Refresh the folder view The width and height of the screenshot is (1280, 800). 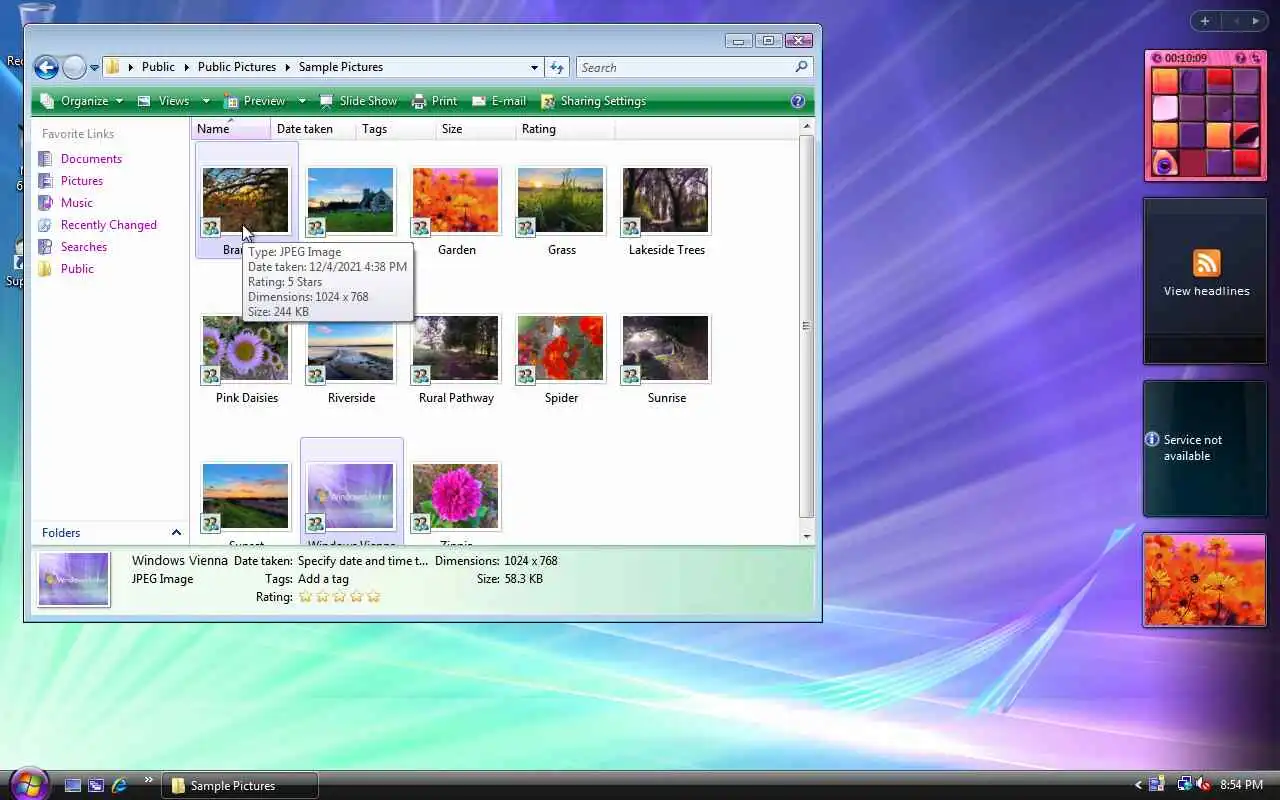pyautogui.click(x=557, y=67)
